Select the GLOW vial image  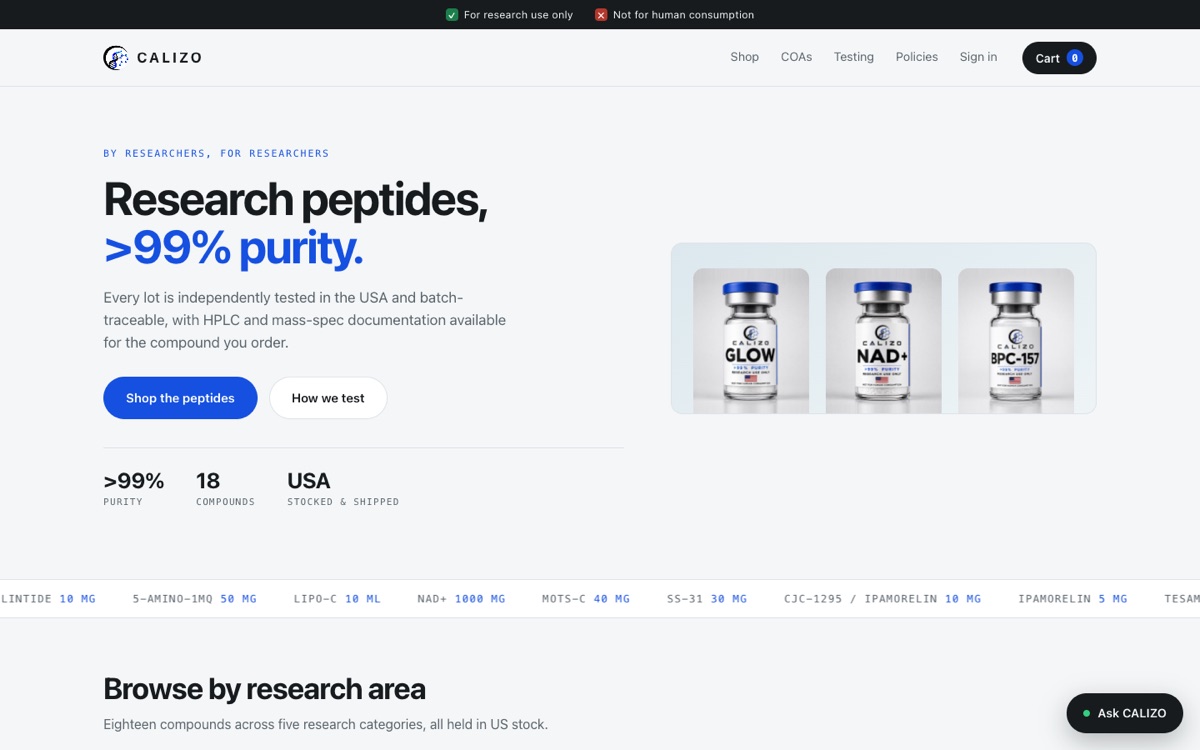[751, 341]
